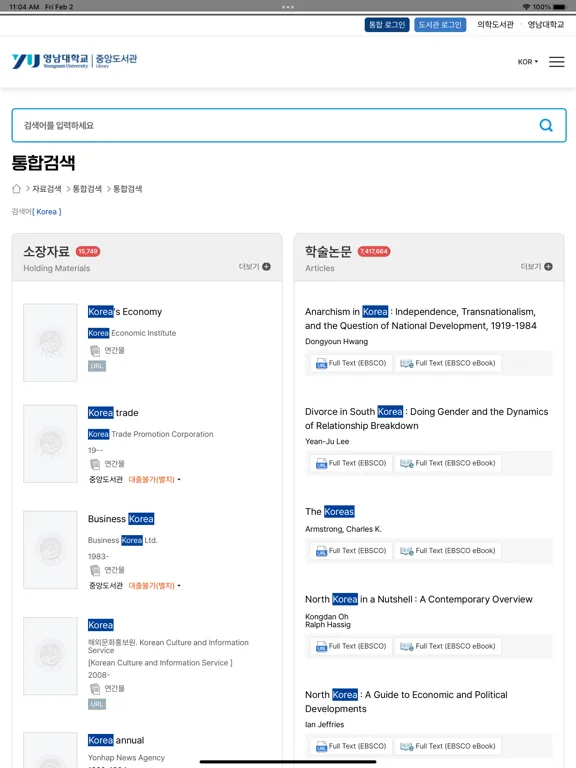This screenshot has width=576, height=768.
Task: Click the home icon in breadcrumb
Action: (x=16, y=189)
